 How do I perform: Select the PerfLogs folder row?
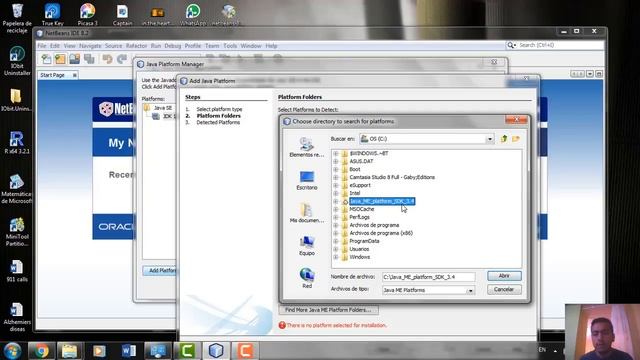coord(359,217)
